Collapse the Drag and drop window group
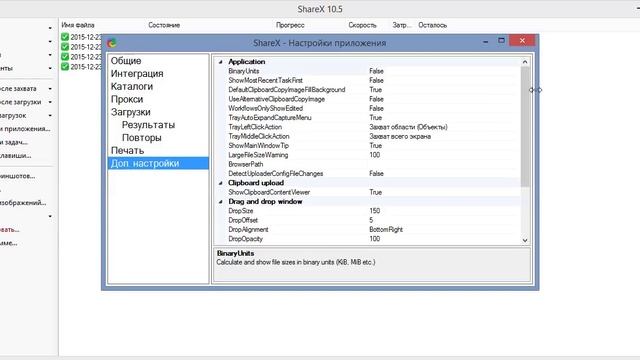The image size is (640, 360). 220,202
